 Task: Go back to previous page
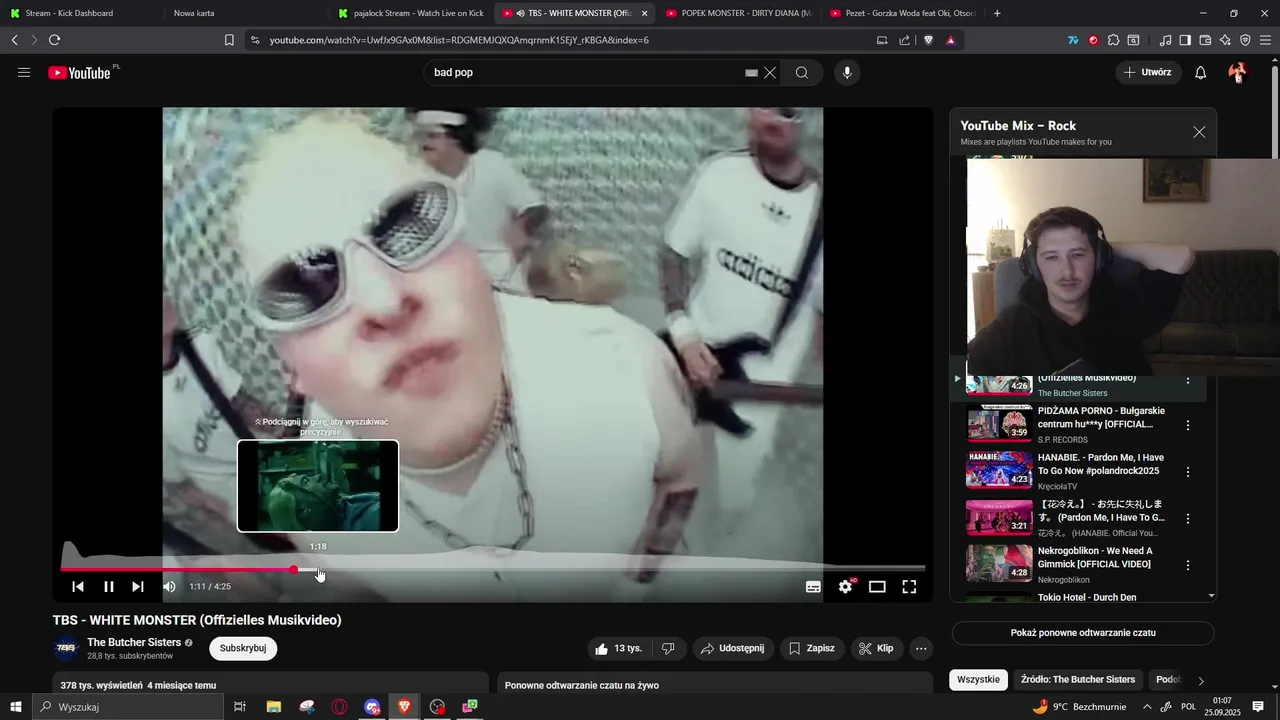coord(14,40)
